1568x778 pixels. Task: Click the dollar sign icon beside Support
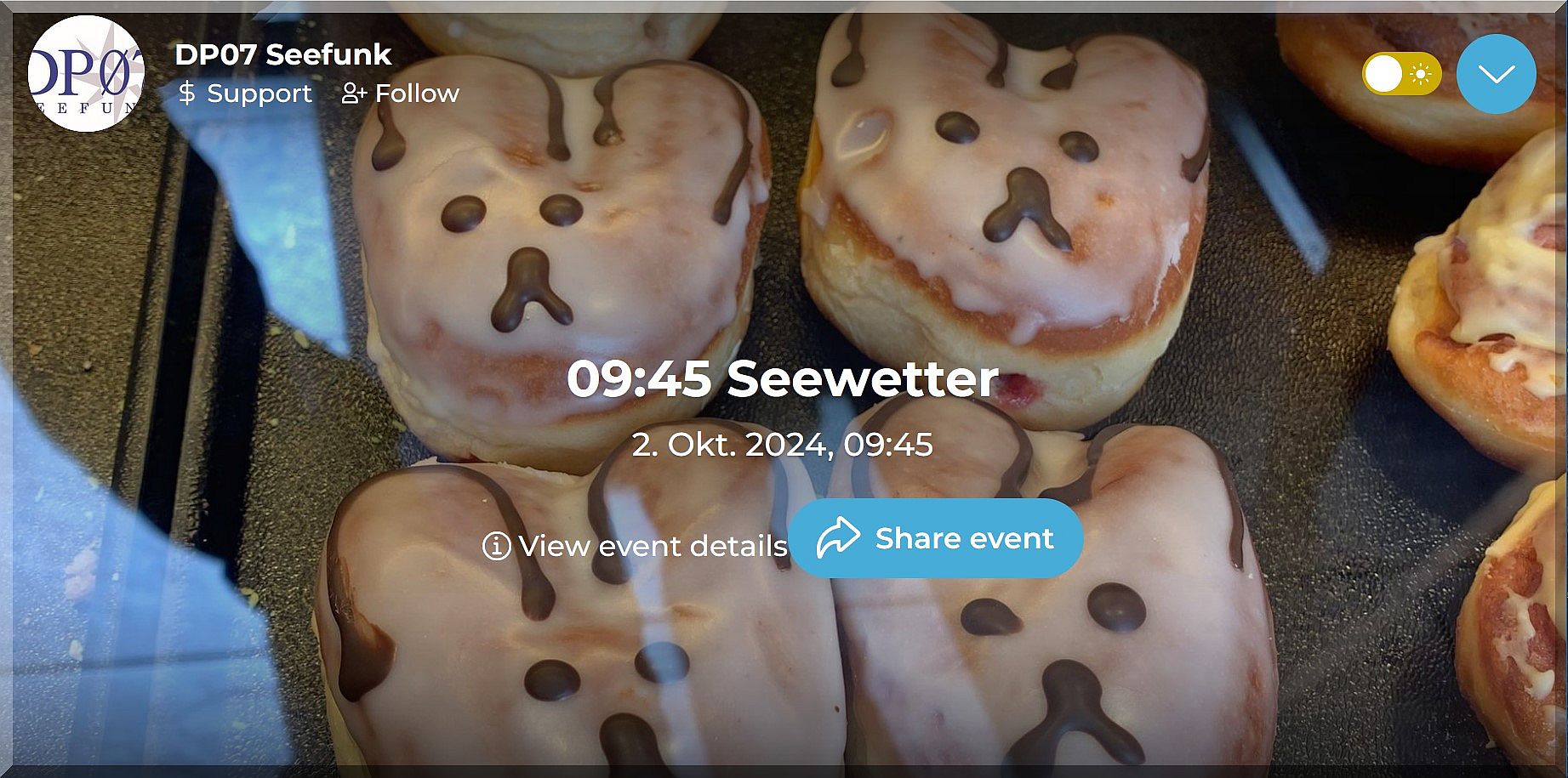tap(186, 93)
